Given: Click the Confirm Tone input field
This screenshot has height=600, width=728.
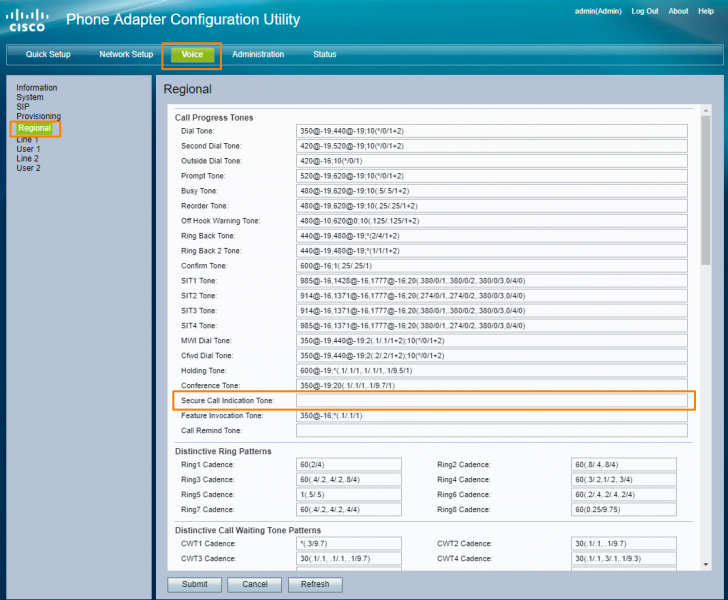Looking at the screenshot, I should (492, 266).
